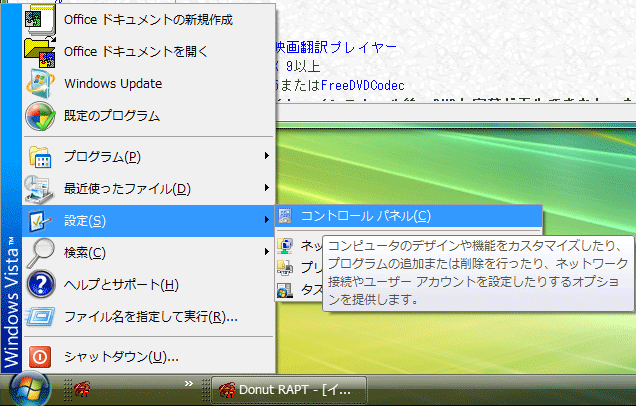Select 既定のプログラム menu entry
The image size is (636, 406).
pyautogui.click(x=149, y=116)
